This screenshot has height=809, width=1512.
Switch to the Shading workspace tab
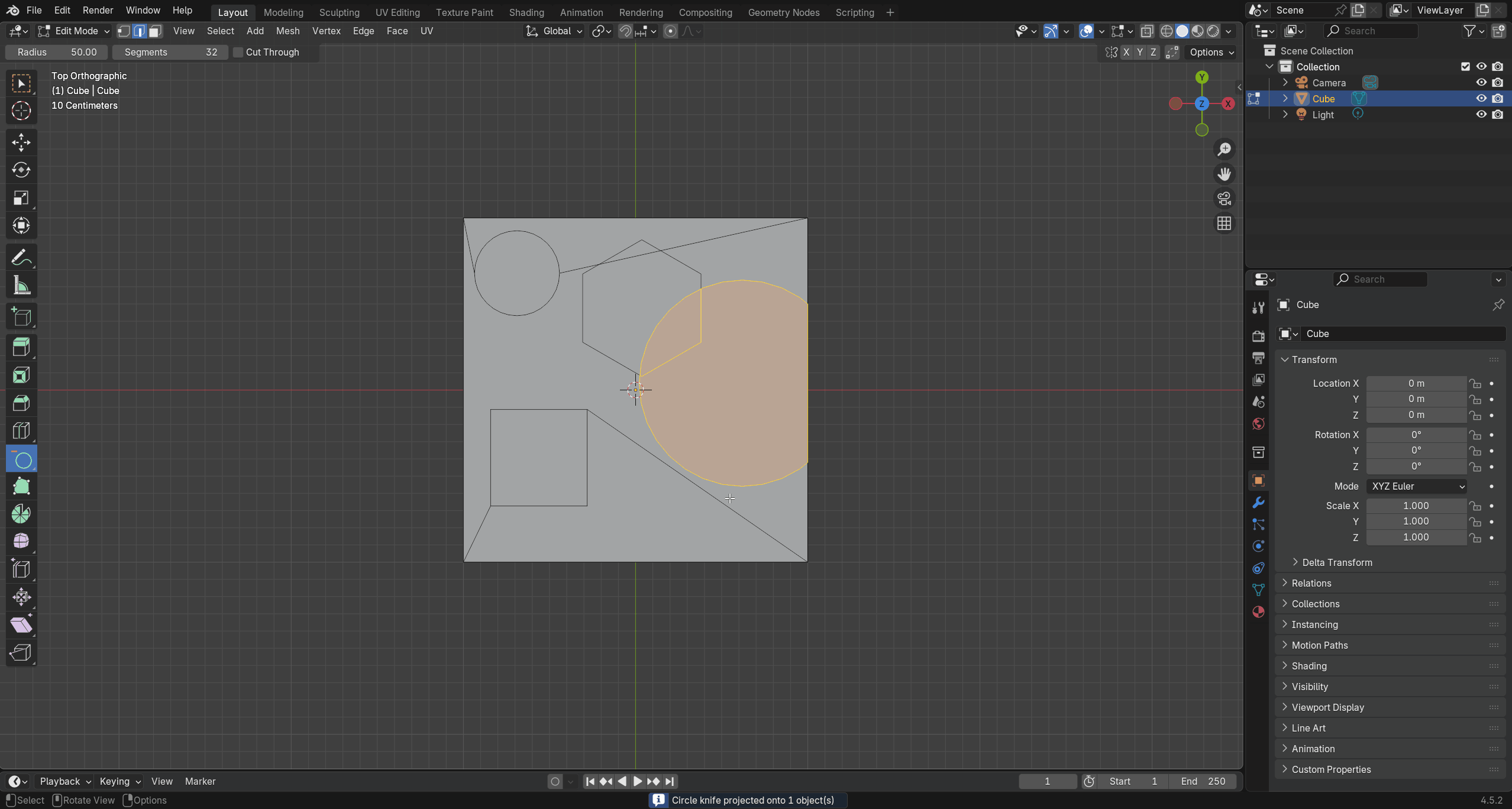pyautogui.click(x=526, y=12)
